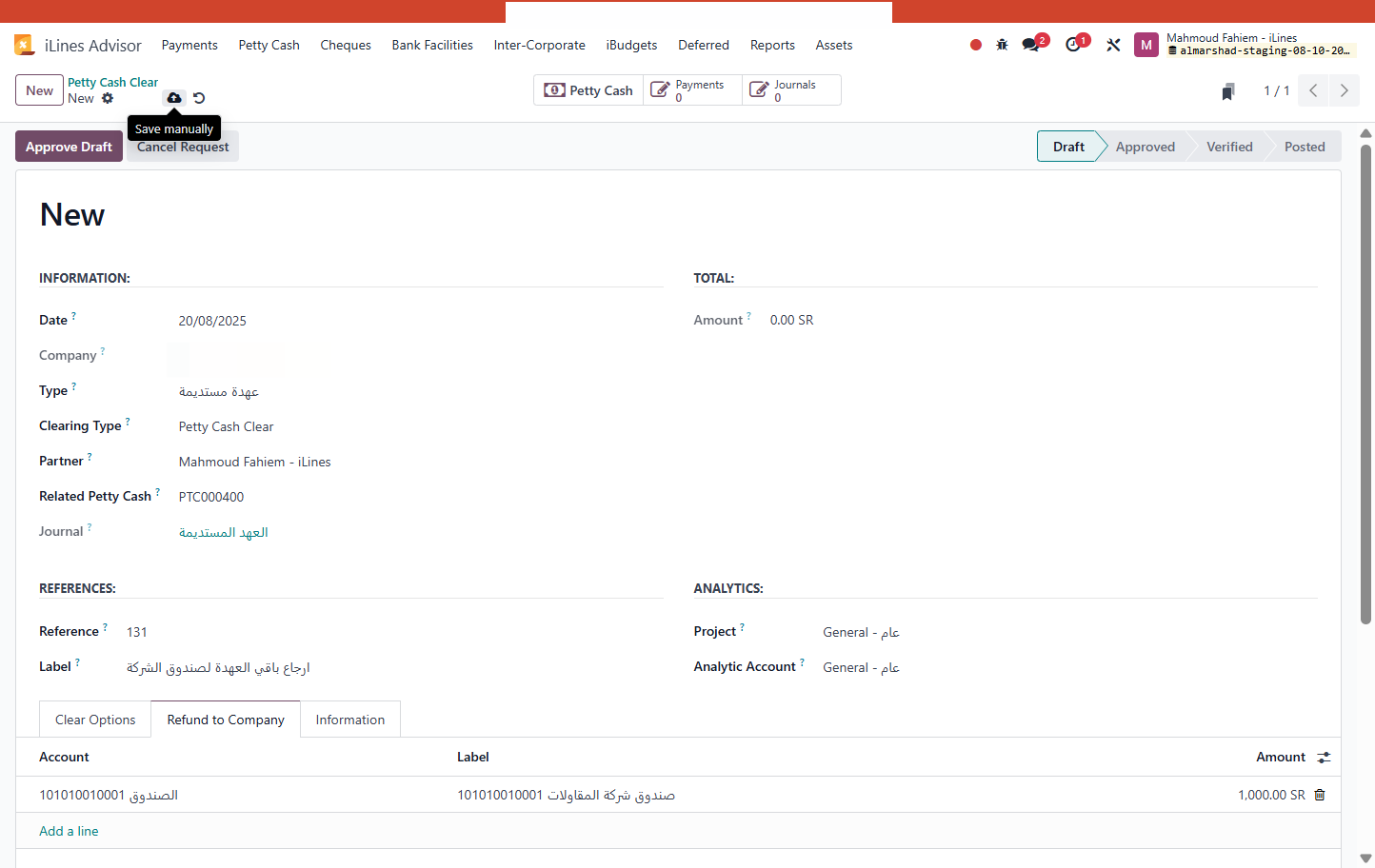Select the Approved status stage
This screenshot has width=1375, height=868.
click(x=1146, y=147)
